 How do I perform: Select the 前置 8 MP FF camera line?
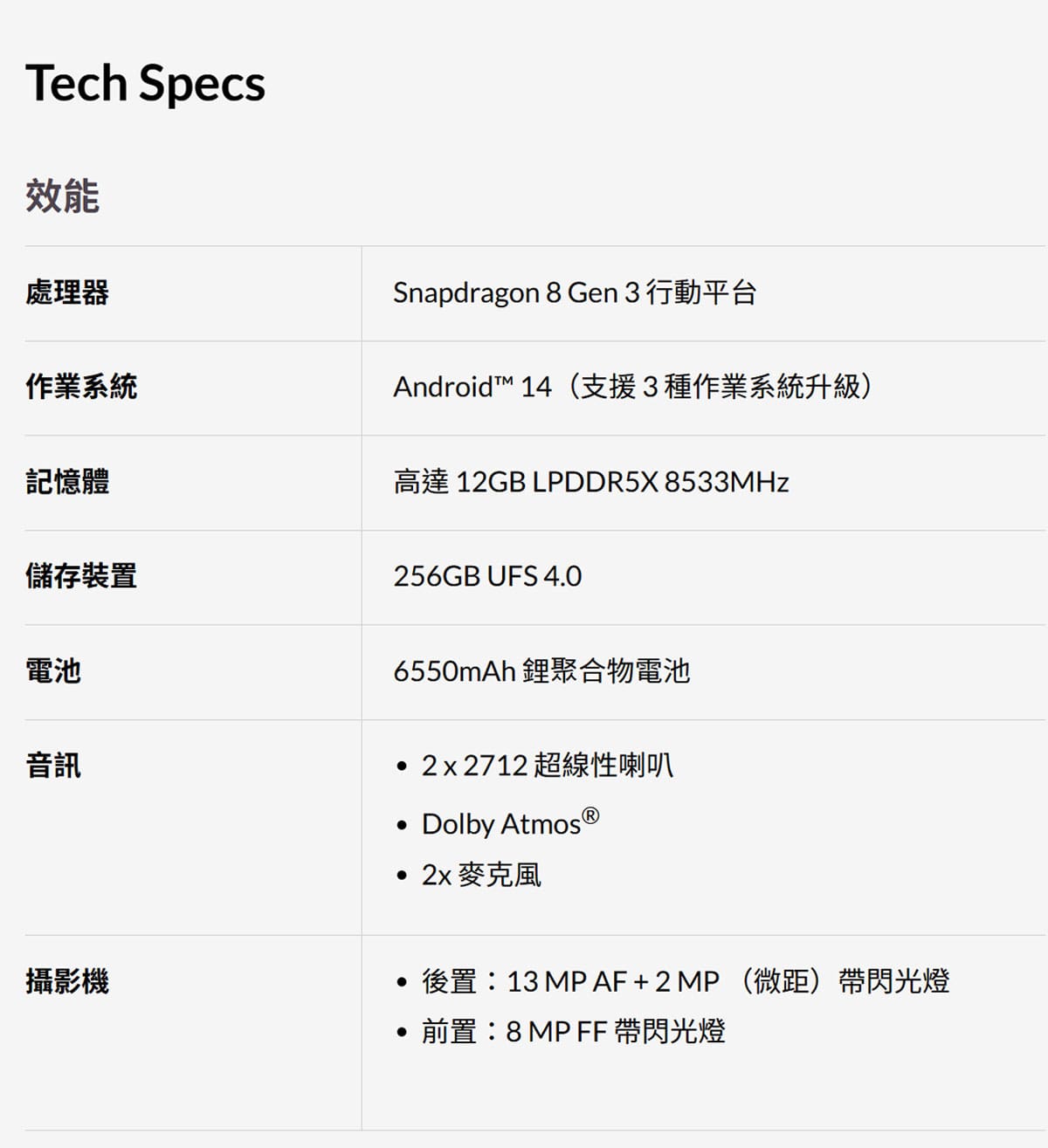573,1032
